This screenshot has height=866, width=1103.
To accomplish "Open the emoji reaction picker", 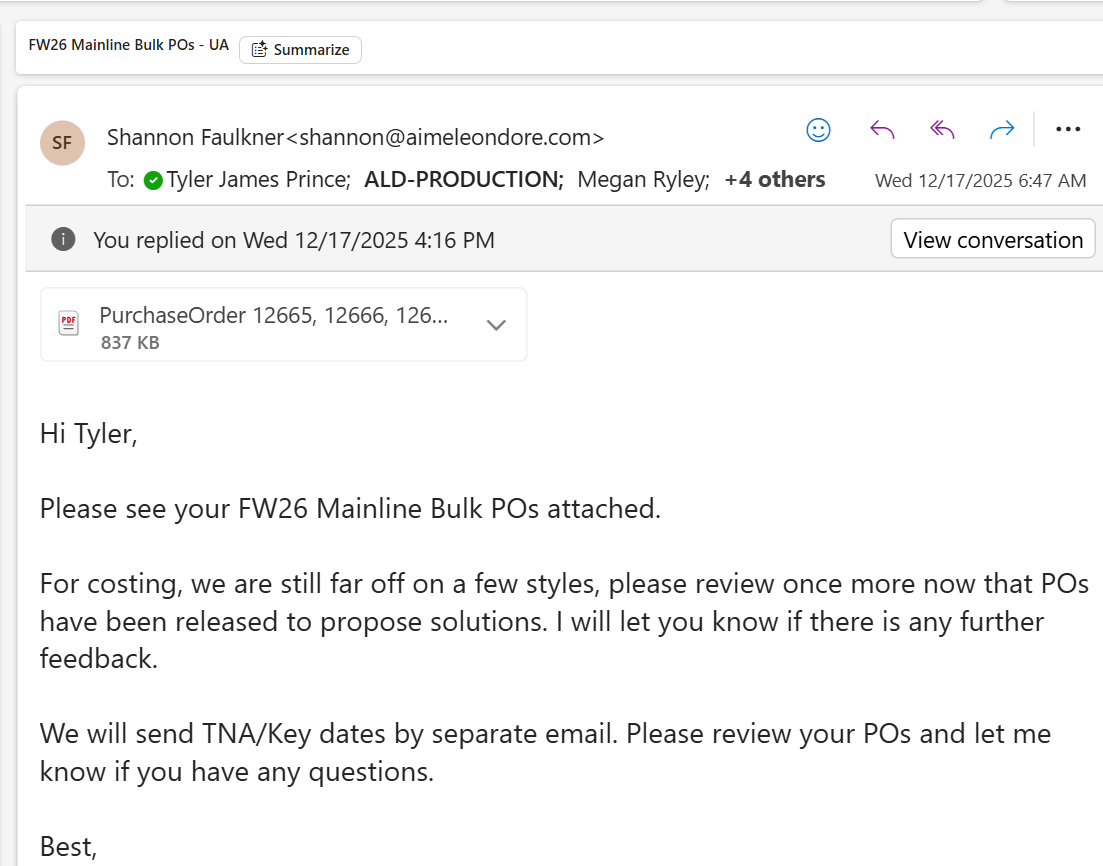I will click(818, 130).
